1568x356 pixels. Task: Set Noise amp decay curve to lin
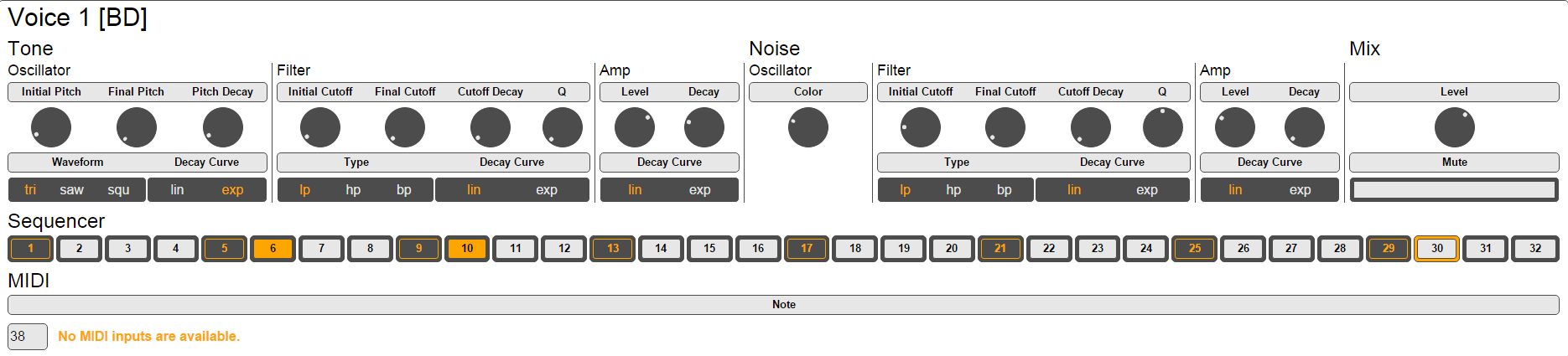click(x=1235, y=190)
